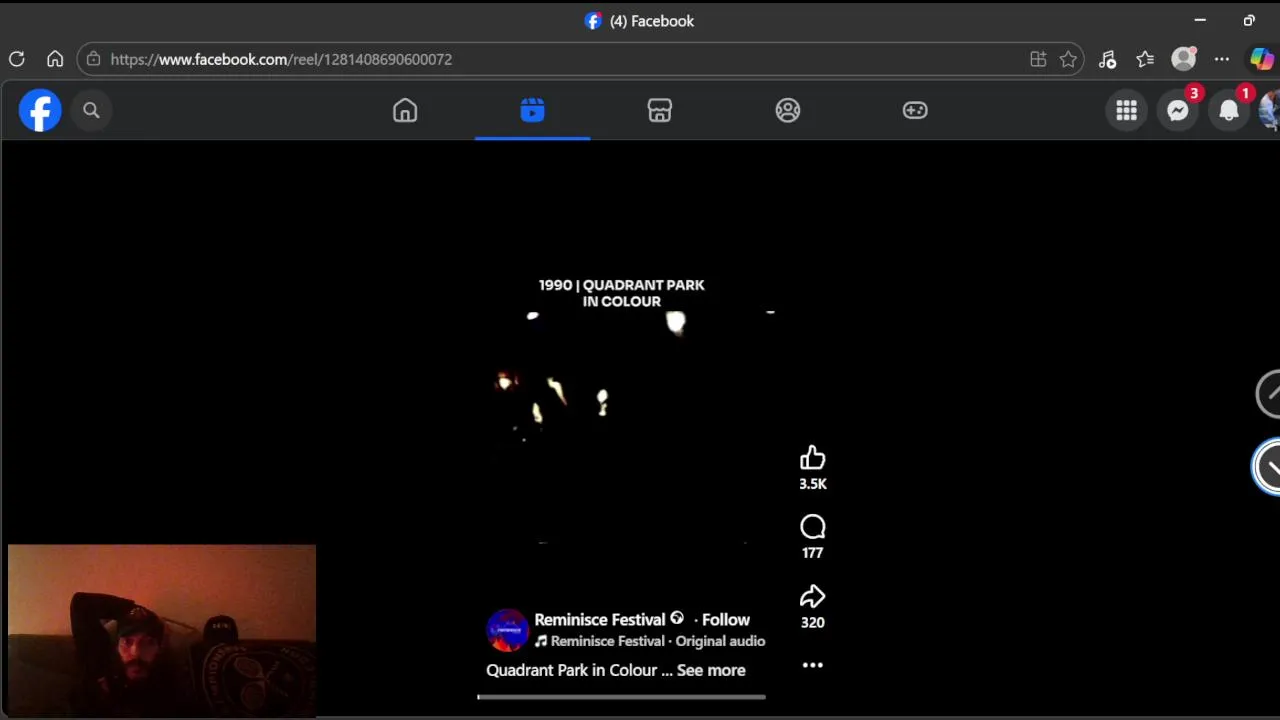Open the Groups tab
This screenshot has width=1280, height=720.
(x=788, y=110)
